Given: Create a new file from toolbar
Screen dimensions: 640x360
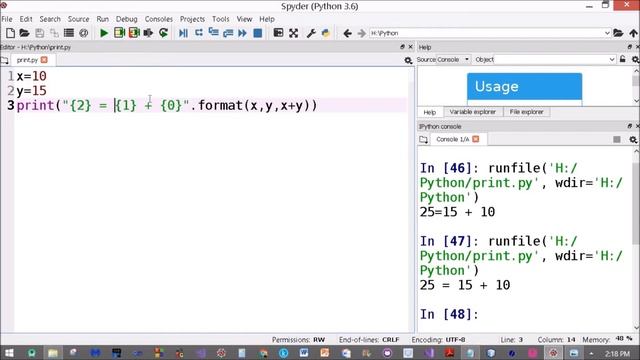Looking at the screenshot, I should [10, 33].
